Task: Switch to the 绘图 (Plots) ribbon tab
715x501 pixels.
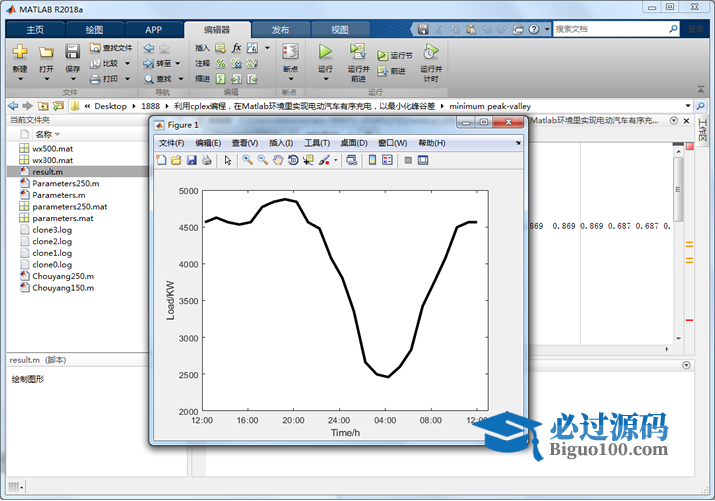Action: [x=94, y=30]
